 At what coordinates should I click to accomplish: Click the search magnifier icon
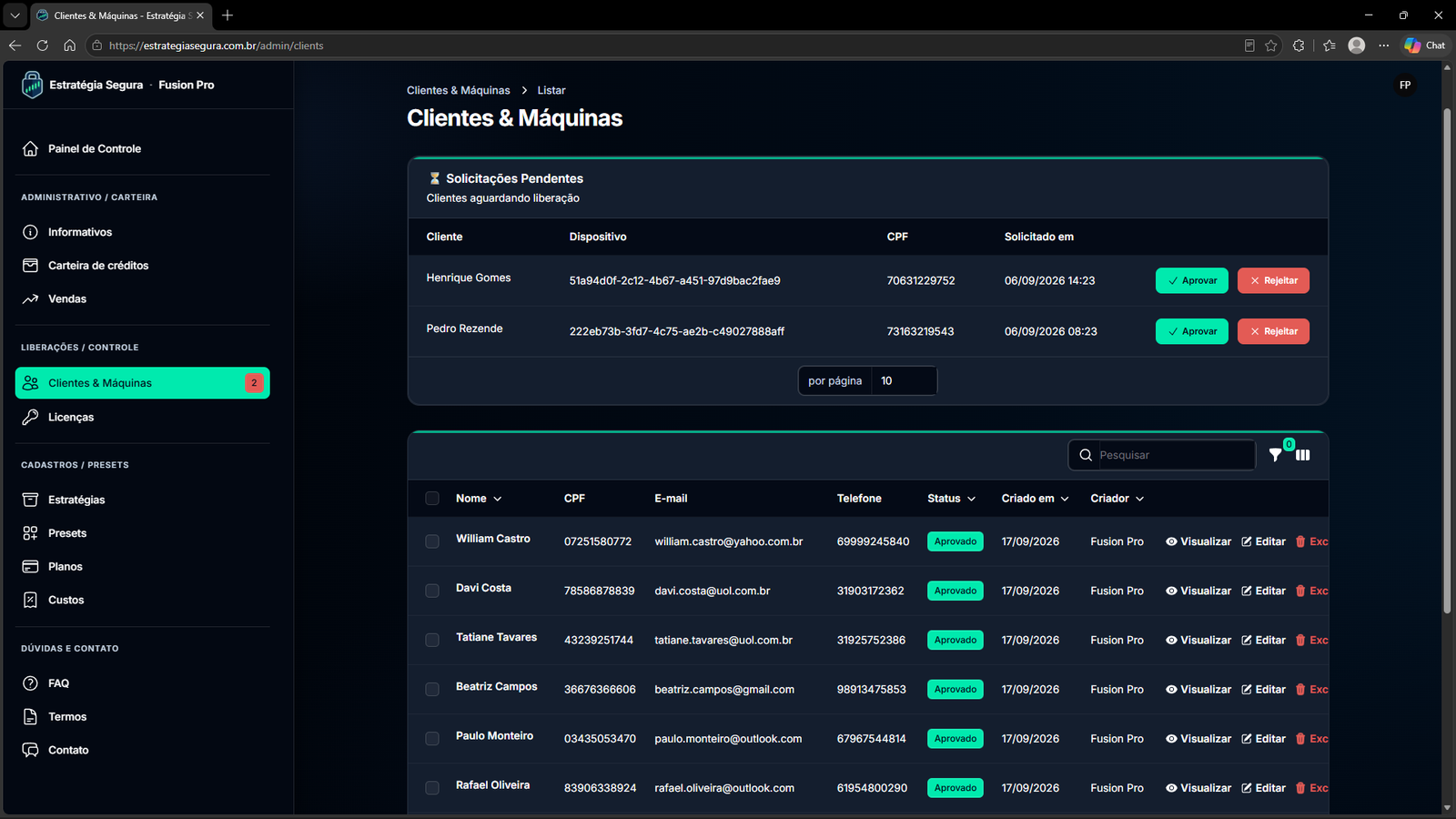point(1086,455)
